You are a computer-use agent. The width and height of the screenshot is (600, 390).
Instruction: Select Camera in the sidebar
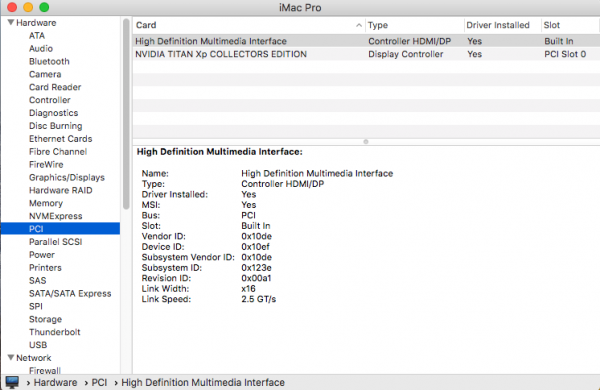tap(45, 74)
